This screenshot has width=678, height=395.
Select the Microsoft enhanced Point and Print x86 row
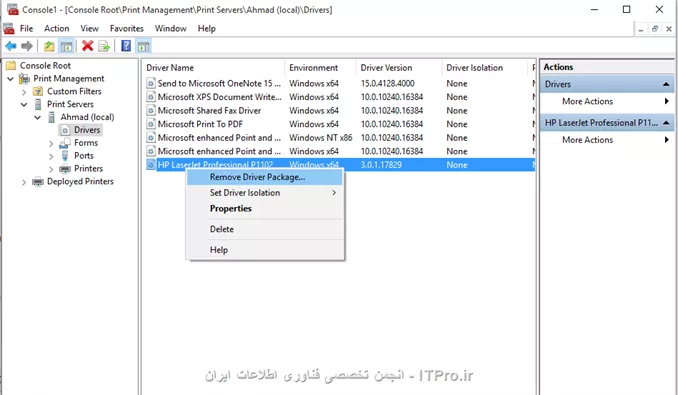point(340,138)
